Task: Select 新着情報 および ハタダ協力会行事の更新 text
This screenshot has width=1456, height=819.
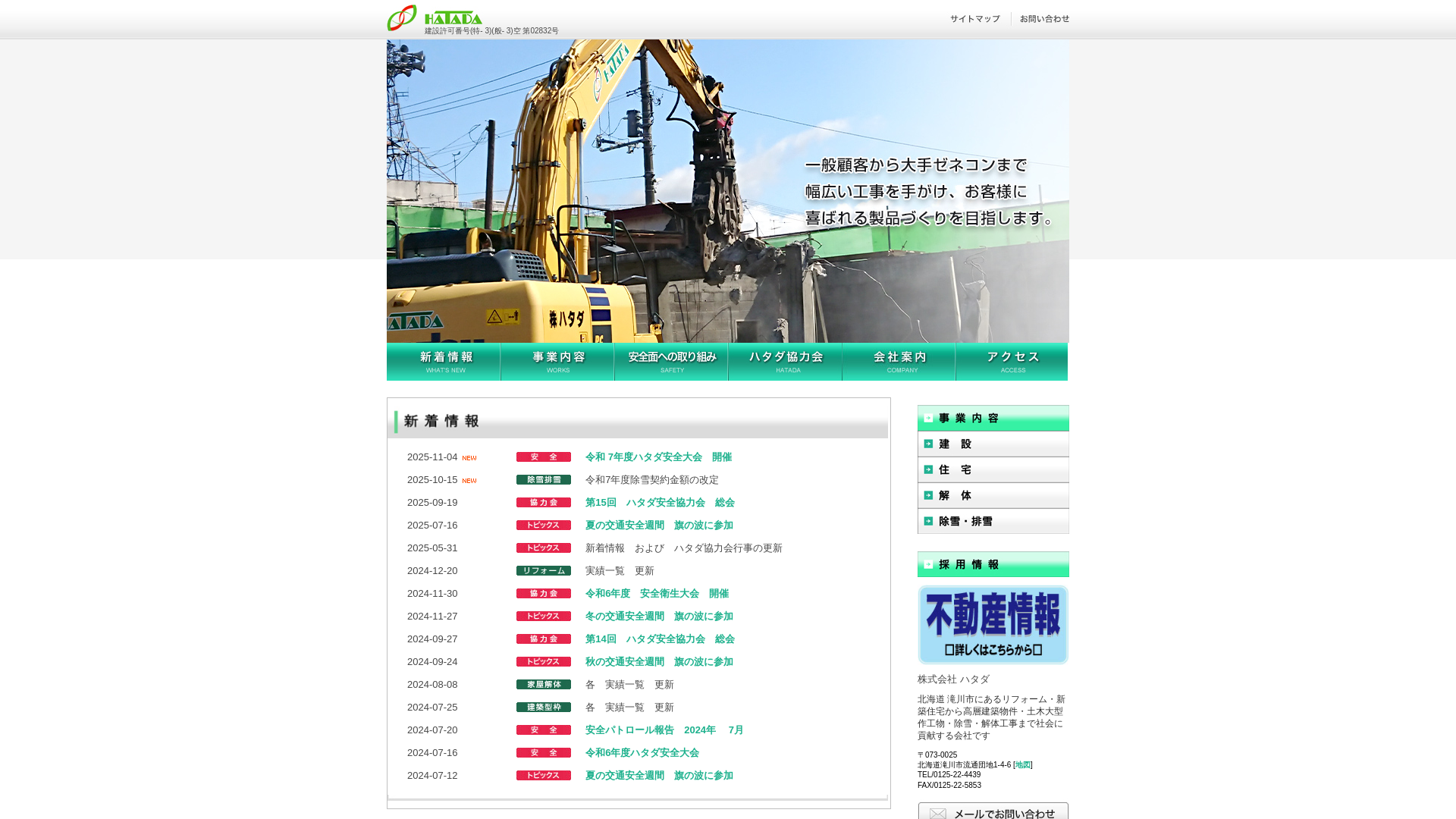Action: point(684,548)
